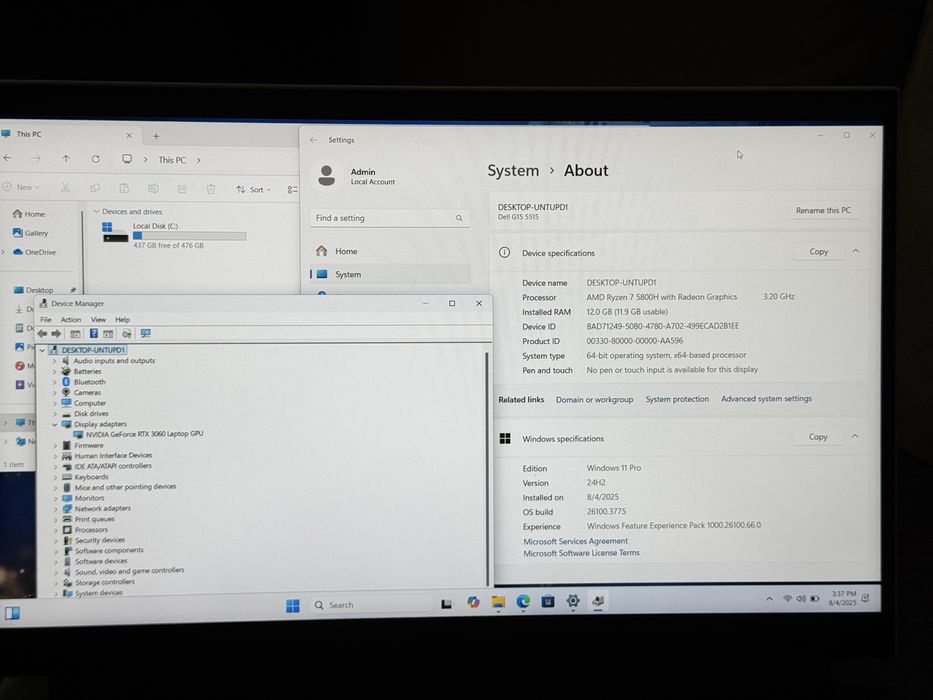This screenshot has width=933, height=700.
Task: Click taskbar Search box
Action: point(369,605)
